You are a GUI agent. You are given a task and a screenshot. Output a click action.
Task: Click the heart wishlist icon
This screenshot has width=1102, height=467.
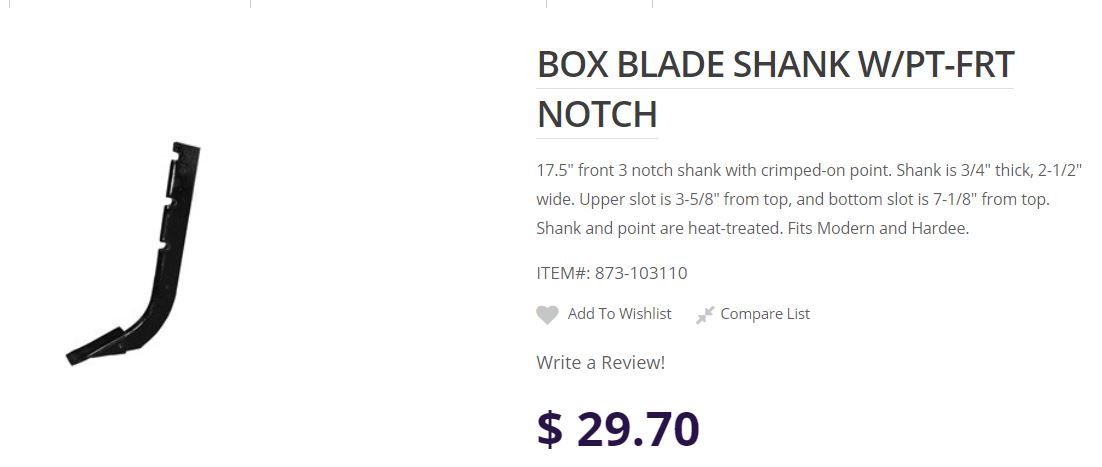click(x=547, y=315)
